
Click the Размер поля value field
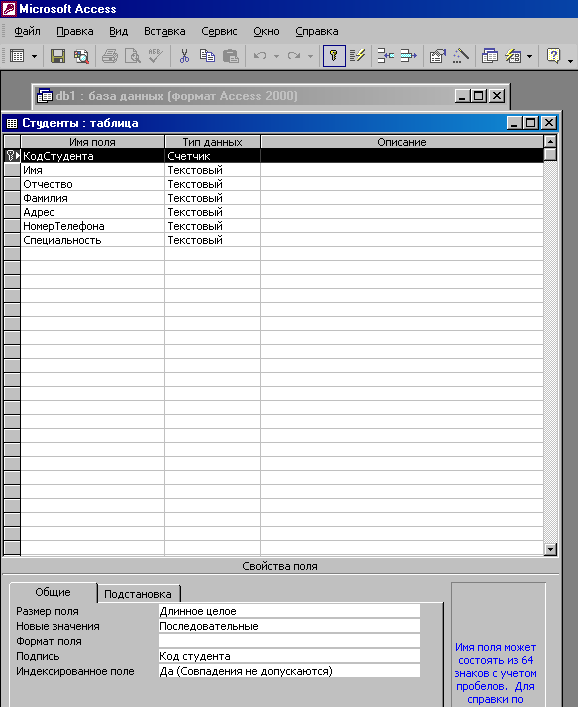pyautogui.click(x=289, y=611)
